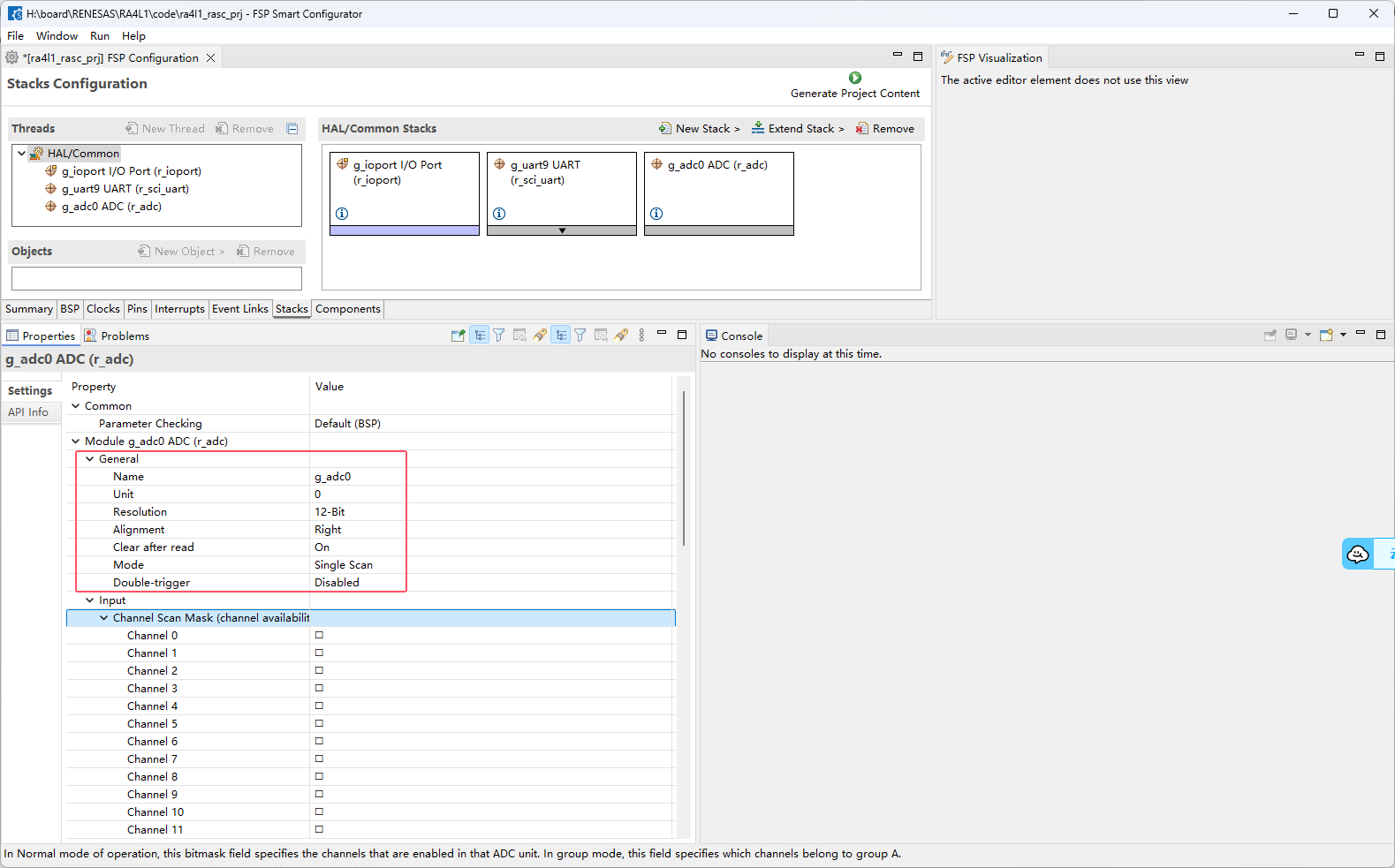Switch to the Clocks tab
The image size is (1395, 868).
click(x=102, y=309)
